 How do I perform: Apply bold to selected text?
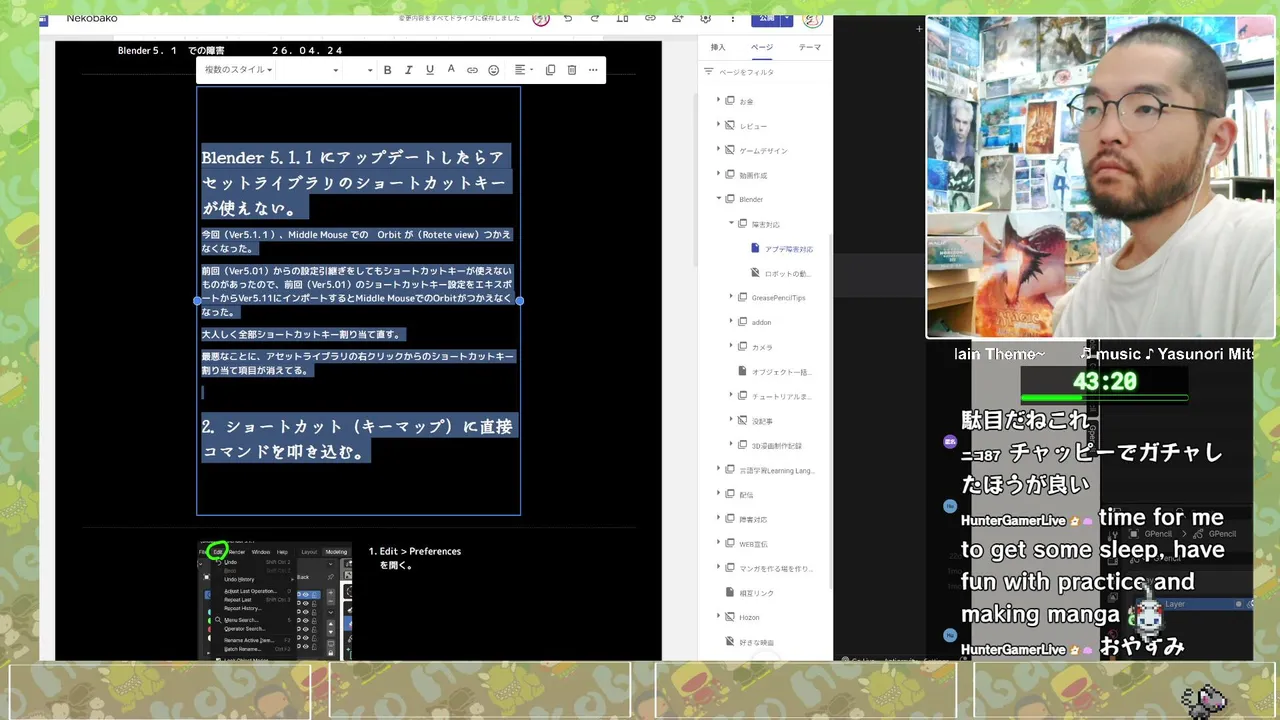(388, 70)
